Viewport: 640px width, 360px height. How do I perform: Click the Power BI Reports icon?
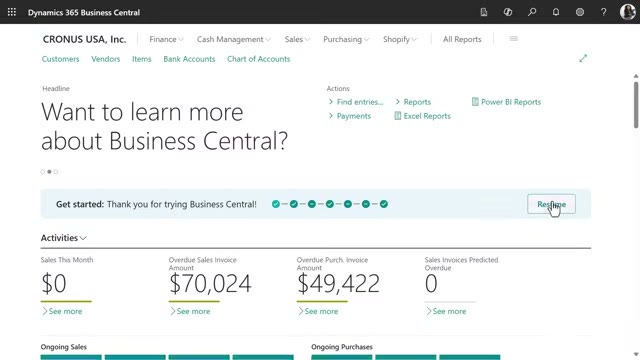click(x=475, y=102)
